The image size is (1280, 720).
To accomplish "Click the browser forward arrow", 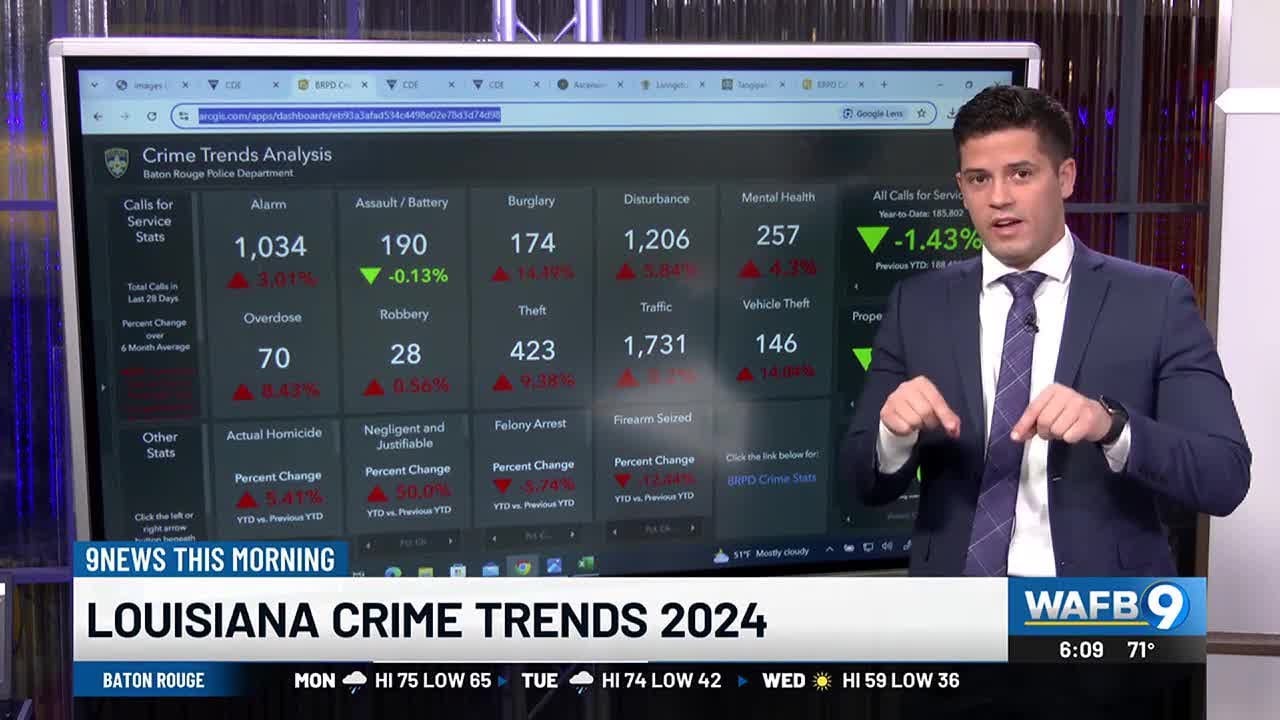I will click(x=125, y=116).
